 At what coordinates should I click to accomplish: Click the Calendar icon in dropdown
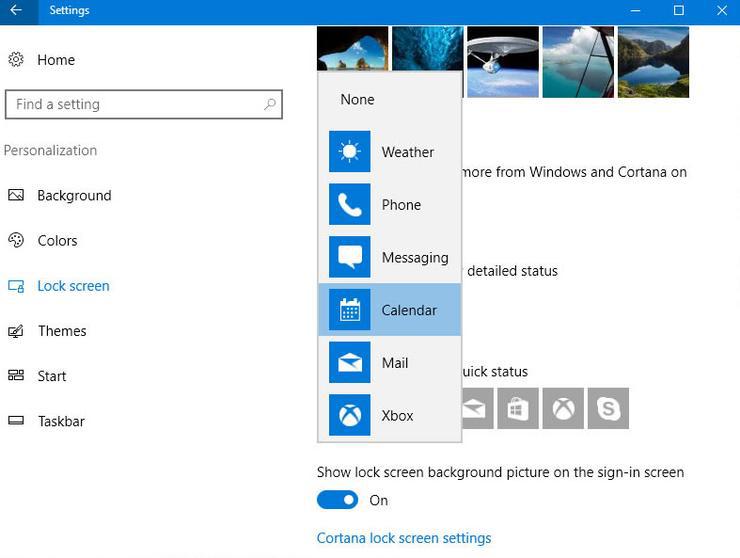tap(350, 310)
